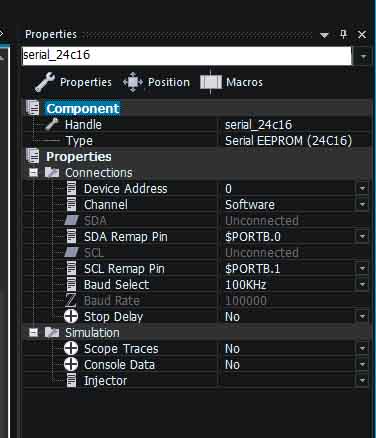Click the Stop Delay plus-circle icon
This screenshot has width=376, height=438.
coord(71,316)
